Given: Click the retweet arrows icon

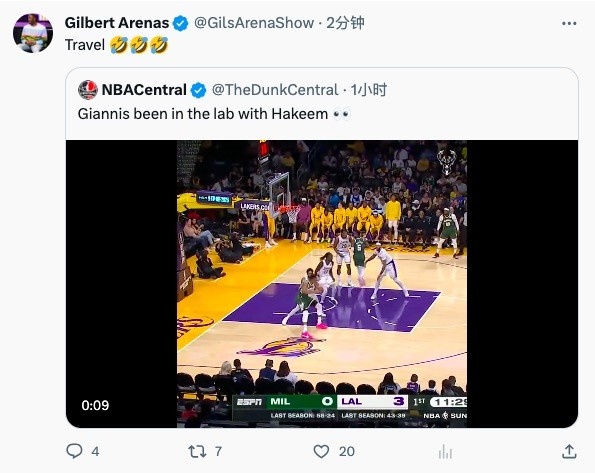Looking at the screenshot, I should (x=197, y=451).
